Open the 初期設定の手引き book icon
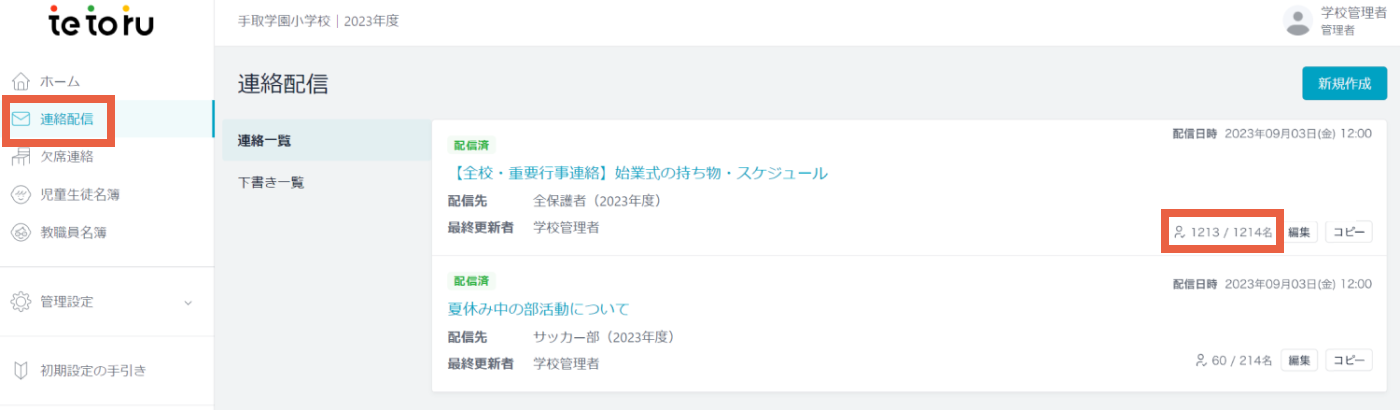The image size is (1400, 410). (x=21, y=371)
